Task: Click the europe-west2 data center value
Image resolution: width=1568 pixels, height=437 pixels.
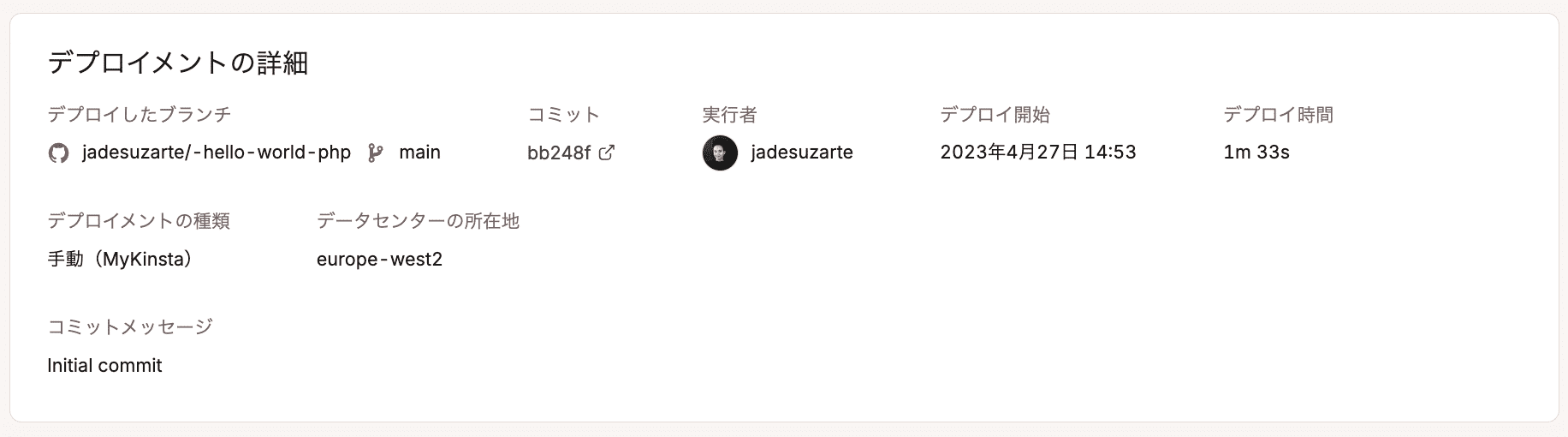Action: [x=379, y=260]
